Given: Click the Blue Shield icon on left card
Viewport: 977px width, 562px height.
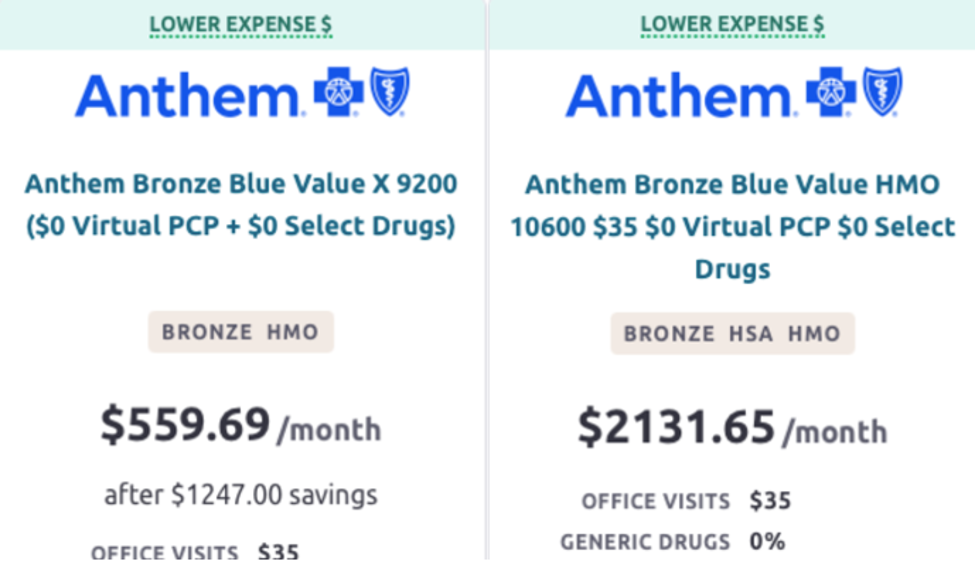Looking at the screenshot, I should [389, 92].
